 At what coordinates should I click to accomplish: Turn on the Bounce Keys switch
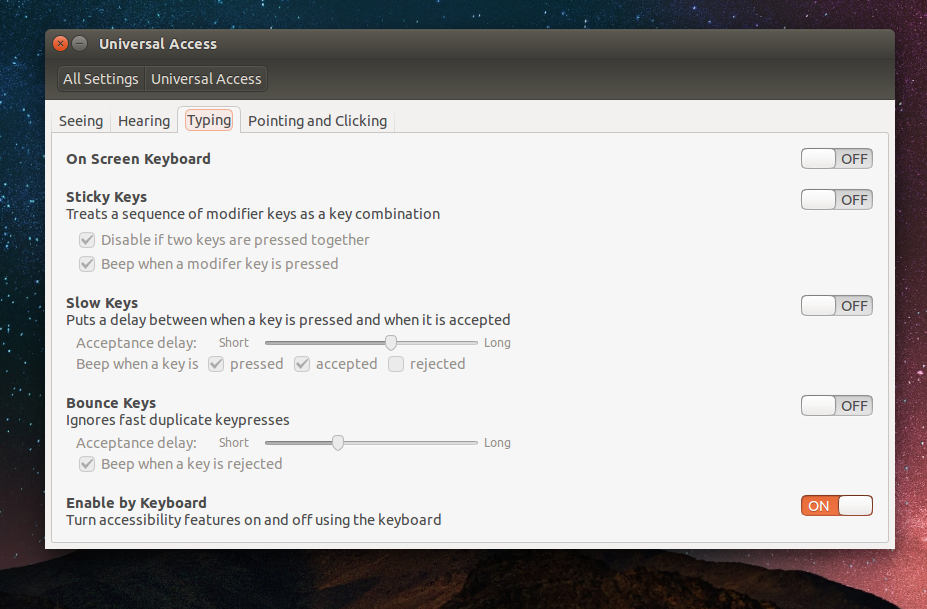pos(837,406)
